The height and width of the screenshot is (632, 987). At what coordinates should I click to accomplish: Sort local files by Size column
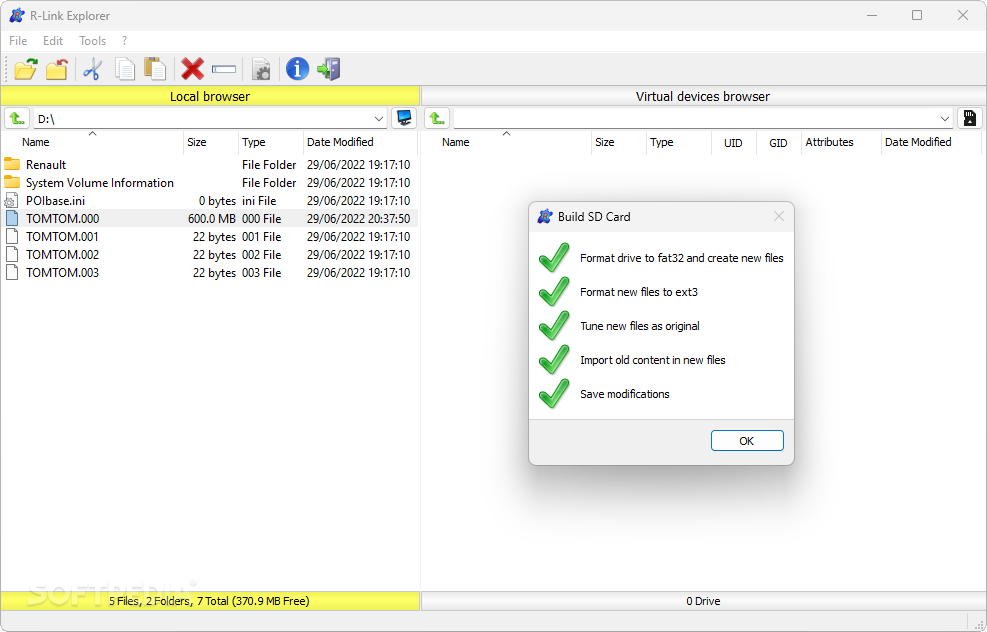(x=211, y=142)
